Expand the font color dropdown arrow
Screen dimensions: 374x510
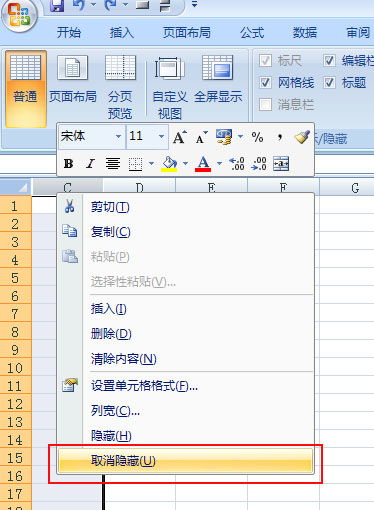pyautogui.click(x=219, y=163)
